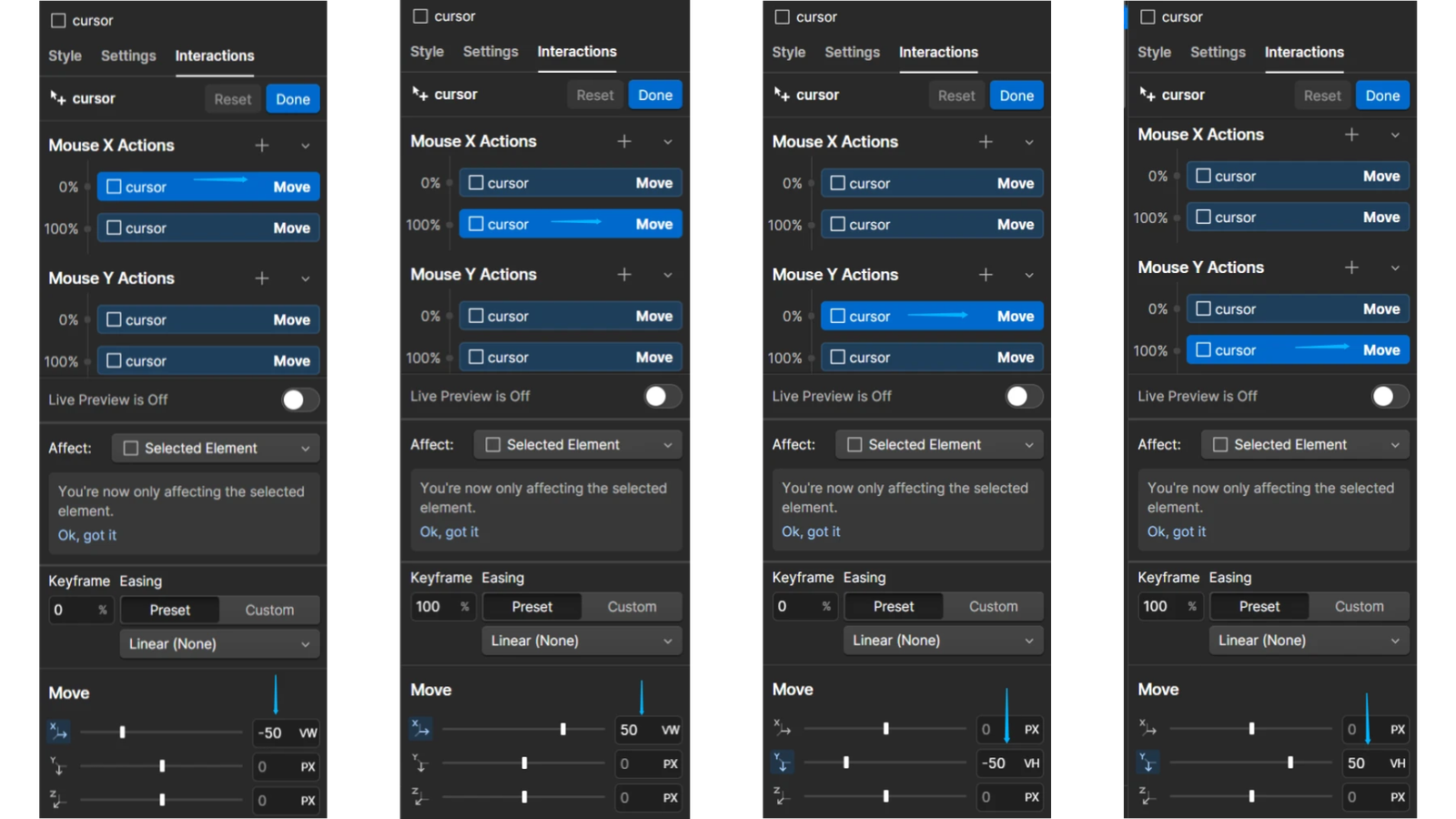
Task: Open the Affect Selected Element dropdown
Action: coord(215,448)
